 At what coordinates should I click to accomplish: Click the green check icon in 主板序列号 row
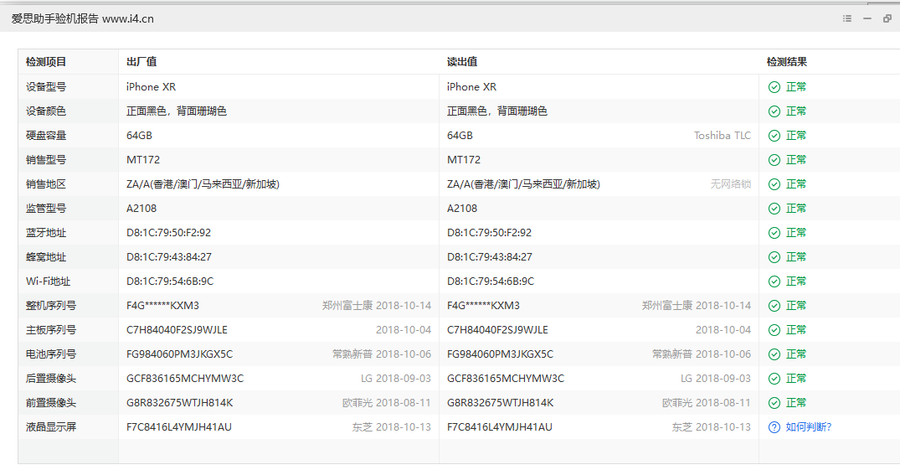[x=774, y=330]
